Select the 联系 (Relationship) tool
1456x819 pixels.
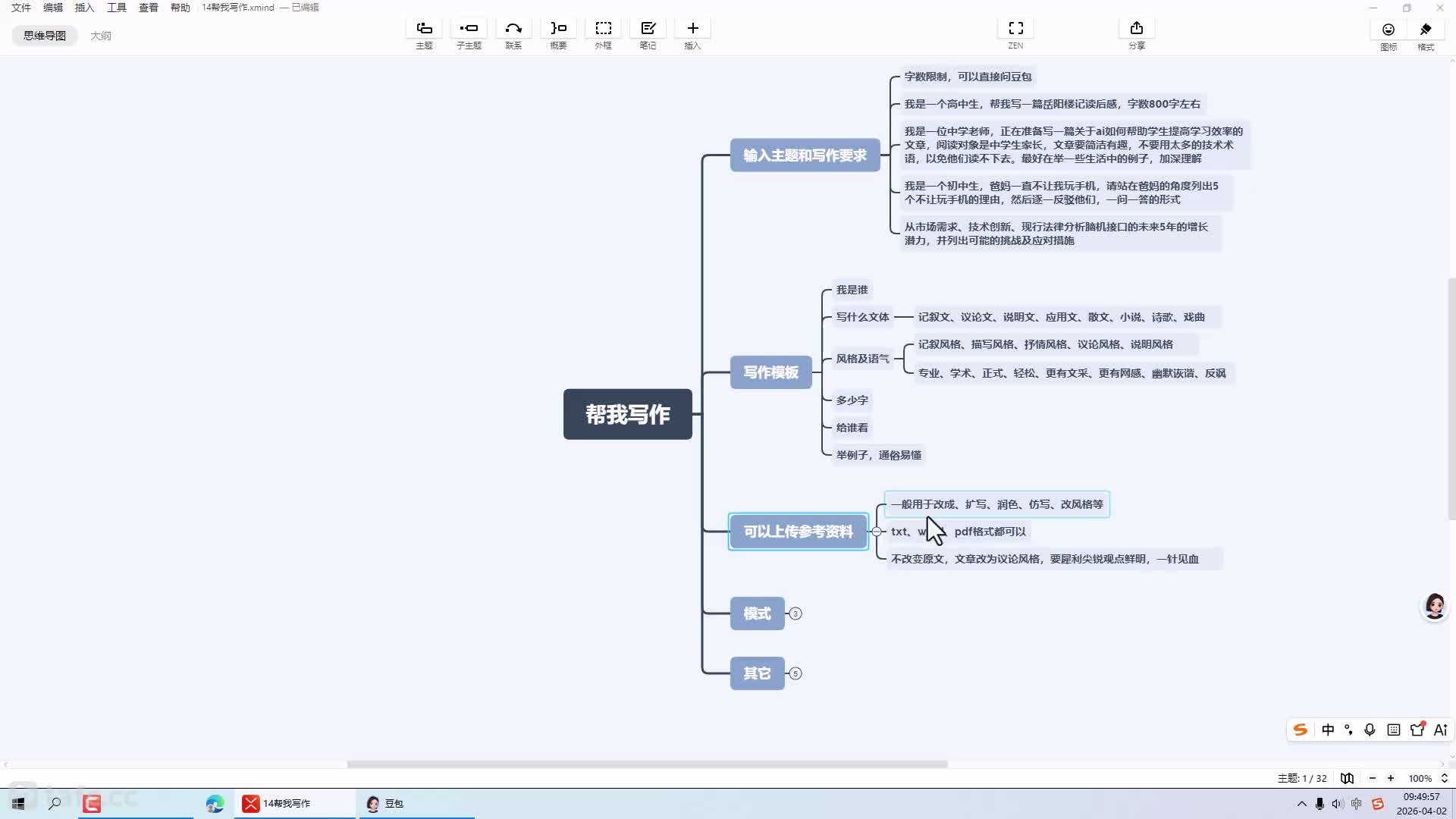coord(513,29)
